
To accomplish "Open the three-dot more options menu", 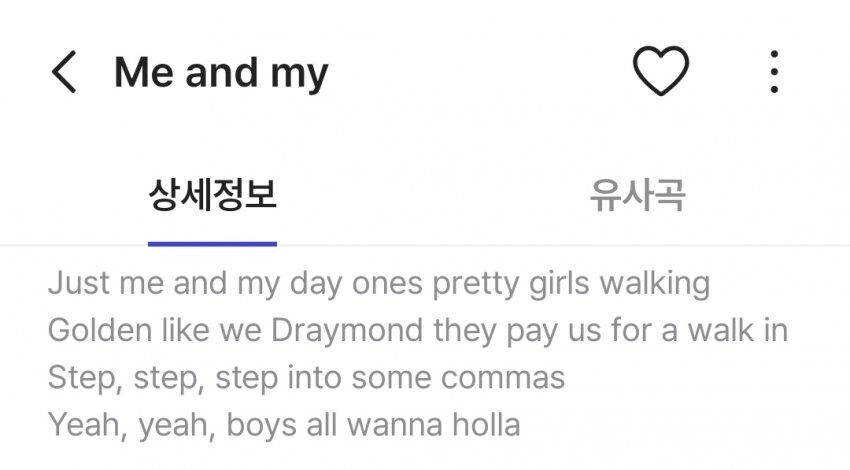I will [x=773, y=72].
